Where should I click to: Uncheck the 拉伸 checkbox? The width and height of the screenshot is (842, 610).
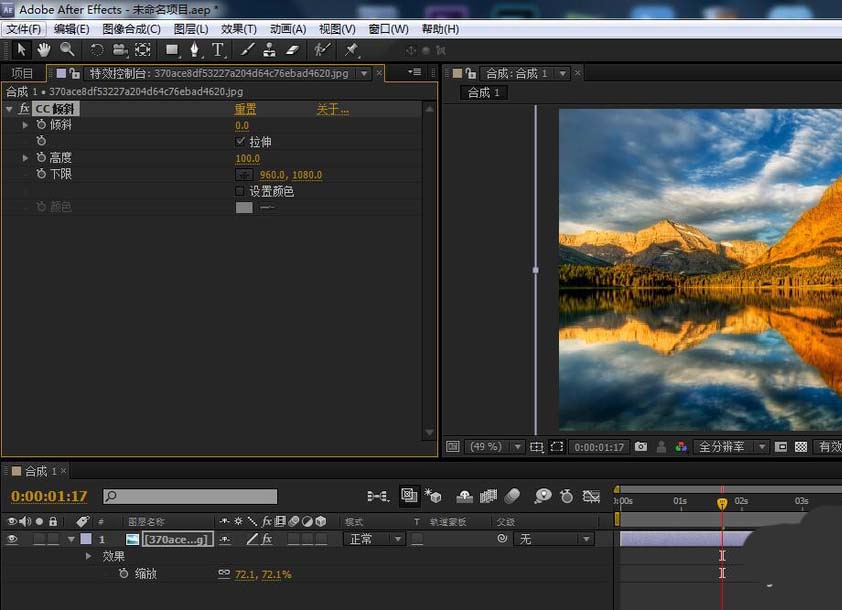[x=239, y=142]
